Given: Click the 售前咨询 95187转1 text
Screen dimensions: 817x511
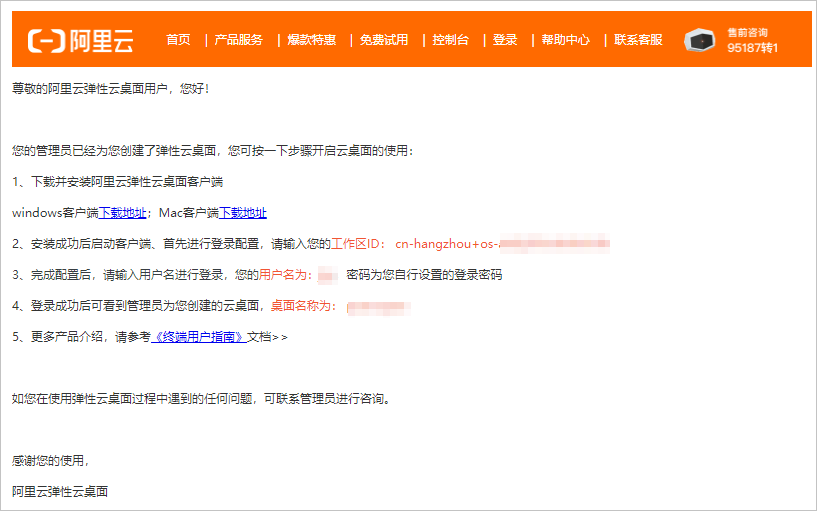Looking at the screenshot, I should pyautogui.click(x=752, y=41).
